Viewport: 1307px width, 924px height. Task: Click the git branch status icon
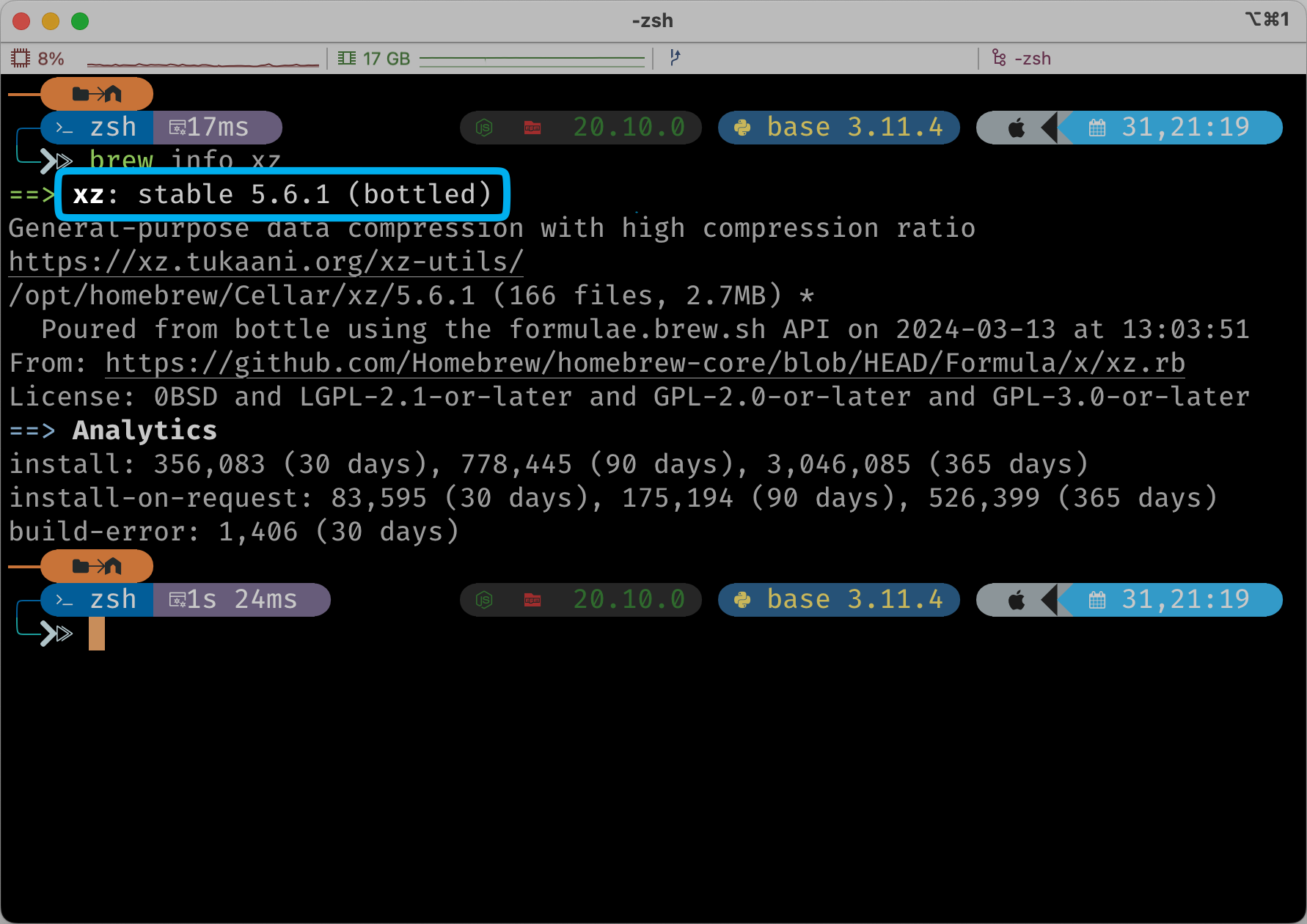[x=675, y=57]
